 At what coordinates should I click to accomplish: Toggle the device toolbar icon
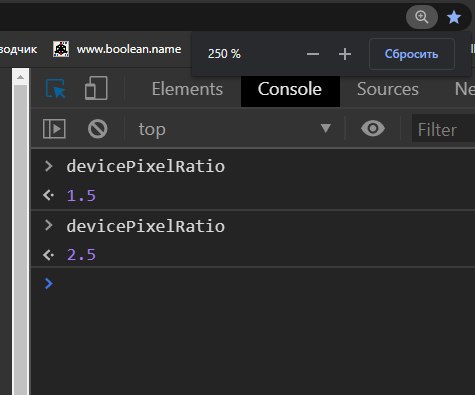(96, 88)
